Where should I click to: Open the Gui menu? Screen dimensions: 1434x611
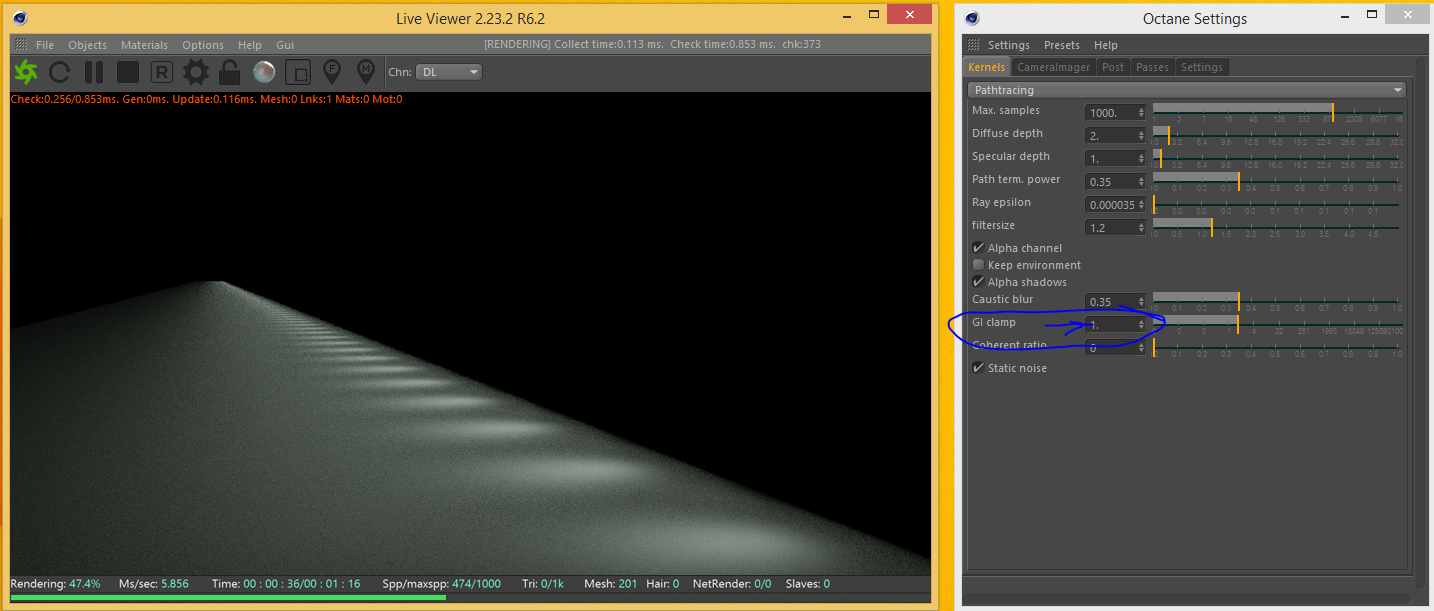[x=285, y=45]
